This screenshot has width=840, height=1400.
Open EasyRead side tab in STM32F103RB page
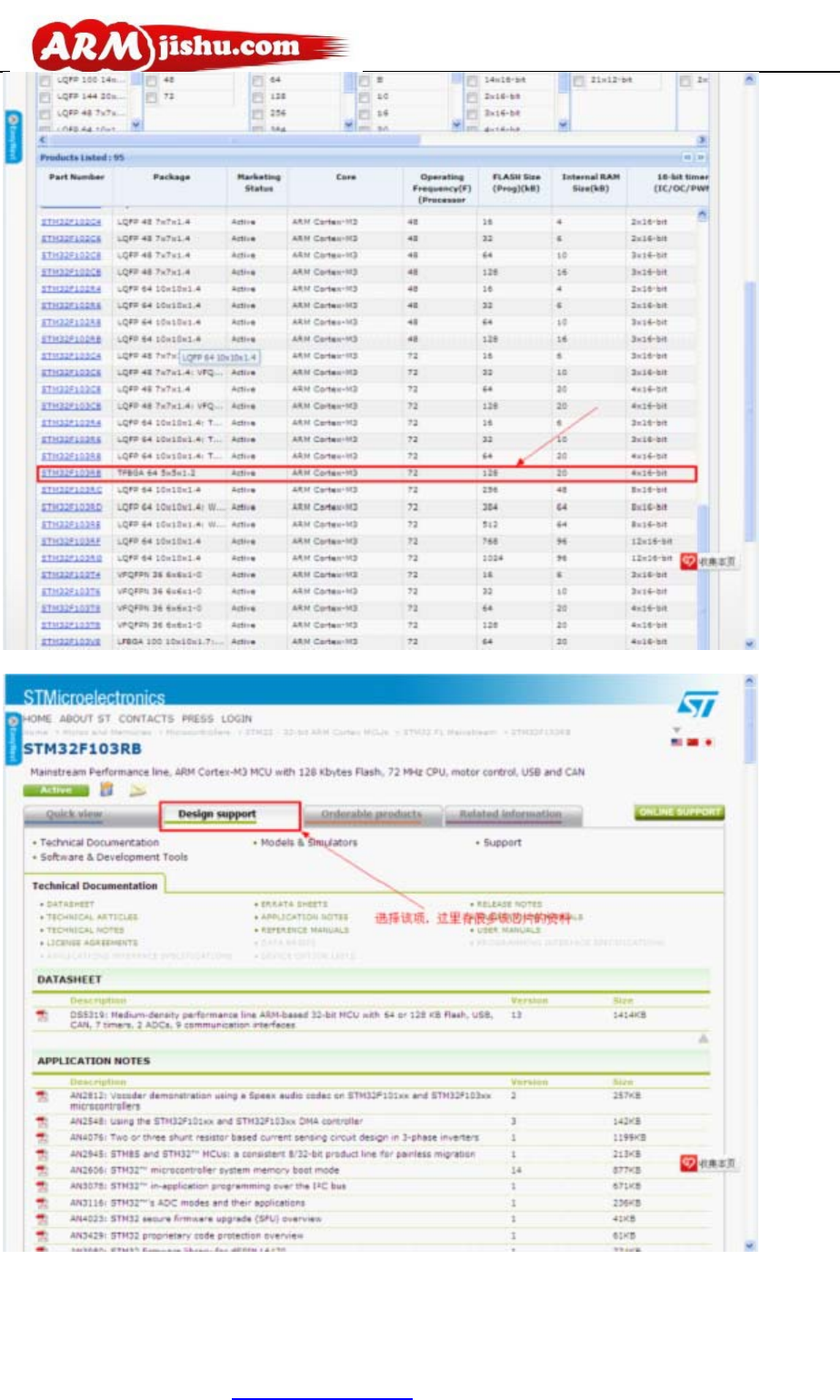pyautogui.click(x=13, y=738)
